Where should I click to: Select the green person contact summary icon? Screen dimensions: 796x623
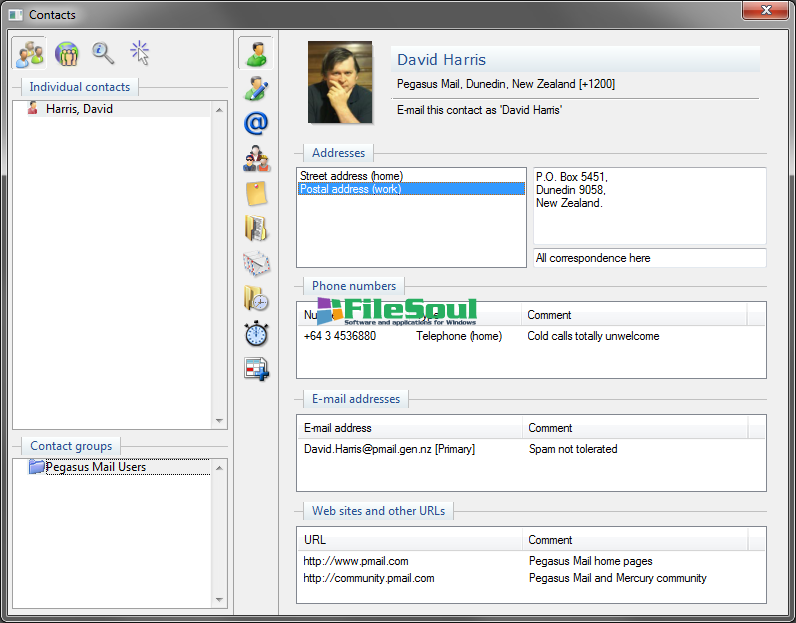pos(256,53)
